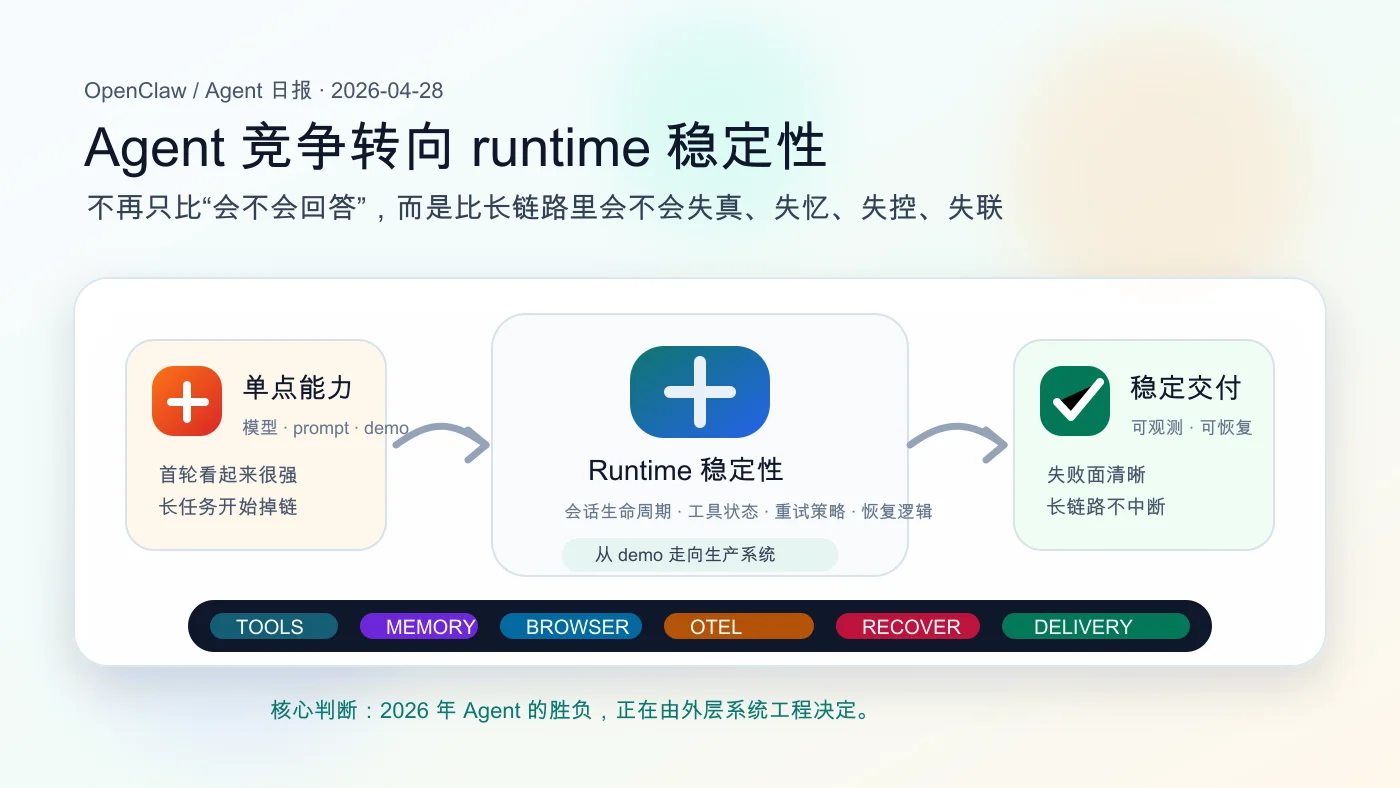Screen dimensions: 1400x788
Task: Click the 单点能力 card title
Action: 298,387
